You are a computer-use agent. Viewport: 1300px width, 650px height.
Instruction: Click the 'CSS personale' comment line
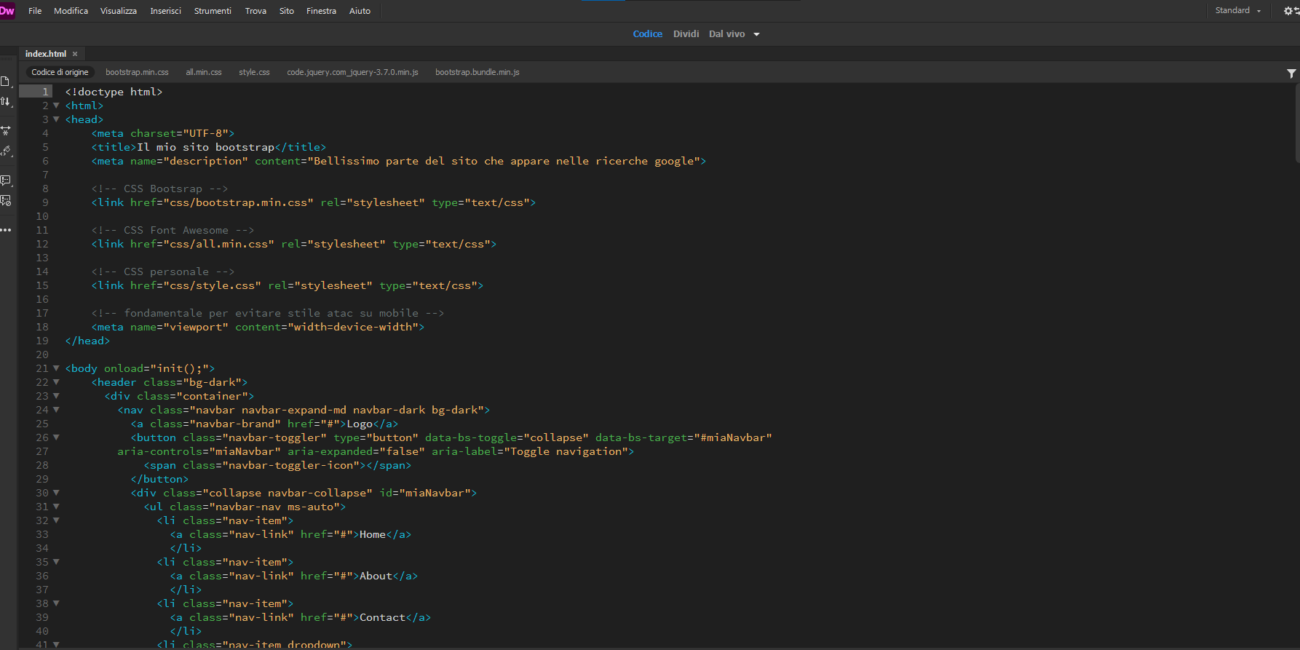163,272
